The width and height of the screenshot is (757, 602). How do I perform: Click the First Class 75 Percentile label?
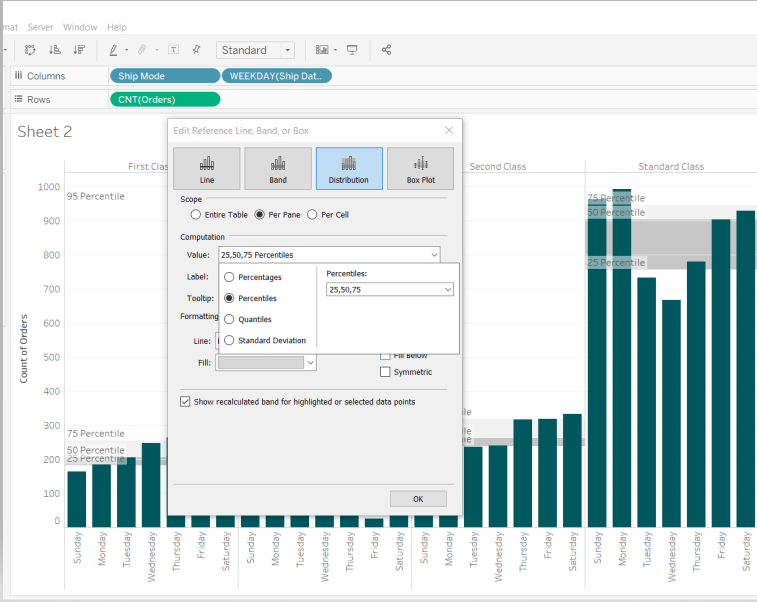click(x=96, y=433)
